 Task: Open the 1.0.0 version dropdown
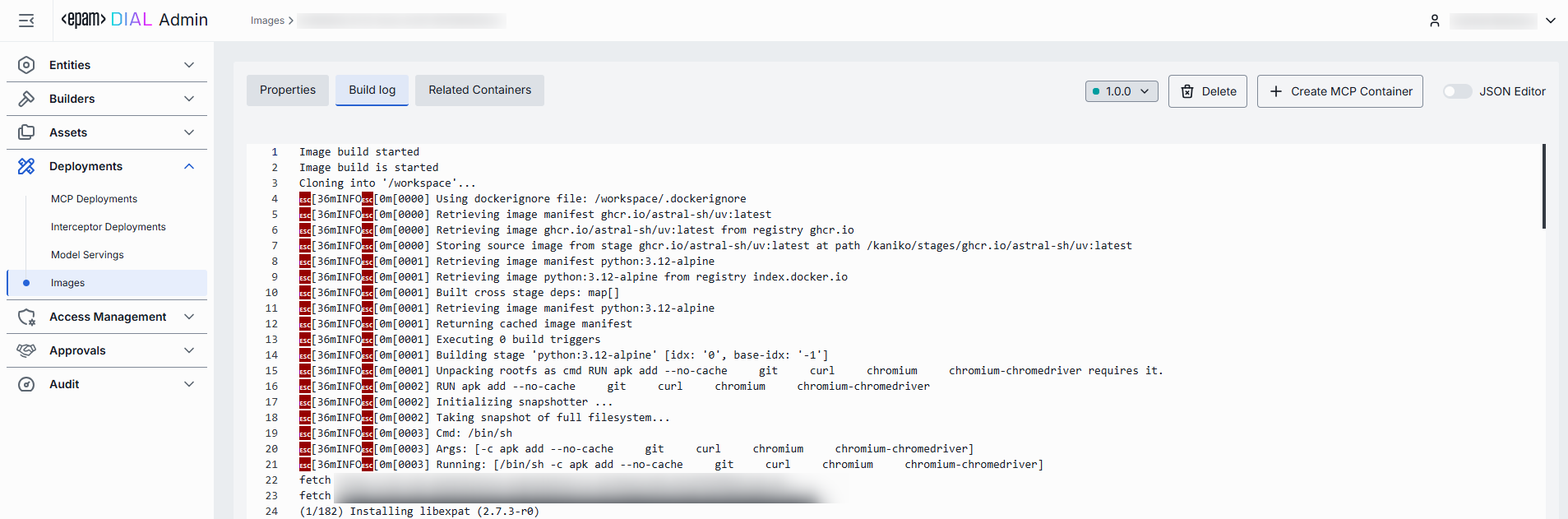click(1121, 91)
